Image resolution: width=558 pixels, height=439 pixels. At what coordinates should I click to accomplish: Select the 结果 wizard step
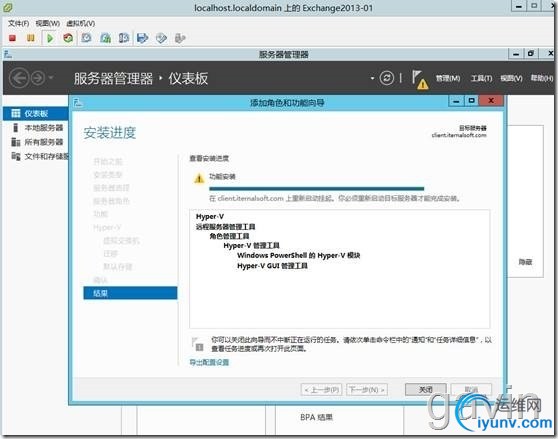(x=130, y=293)
